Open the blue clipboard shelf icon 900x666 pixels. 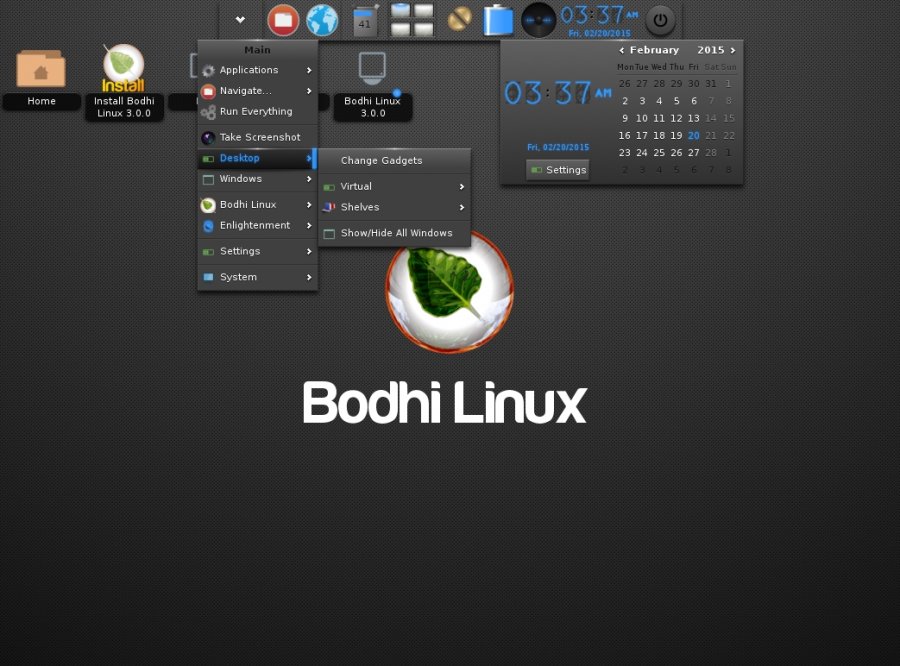coord(498,20)
